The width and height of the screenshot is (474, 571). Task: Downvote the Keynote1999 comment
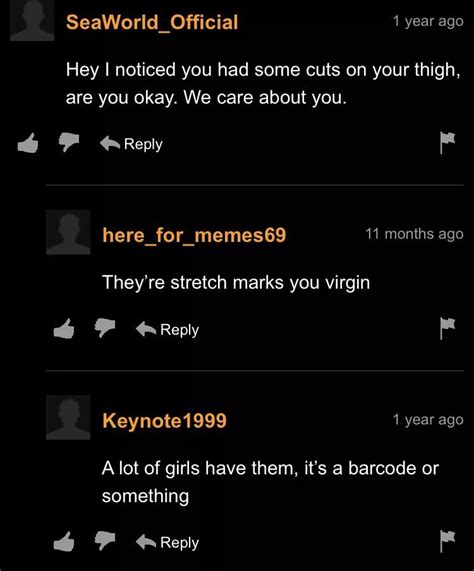[105, 541]
